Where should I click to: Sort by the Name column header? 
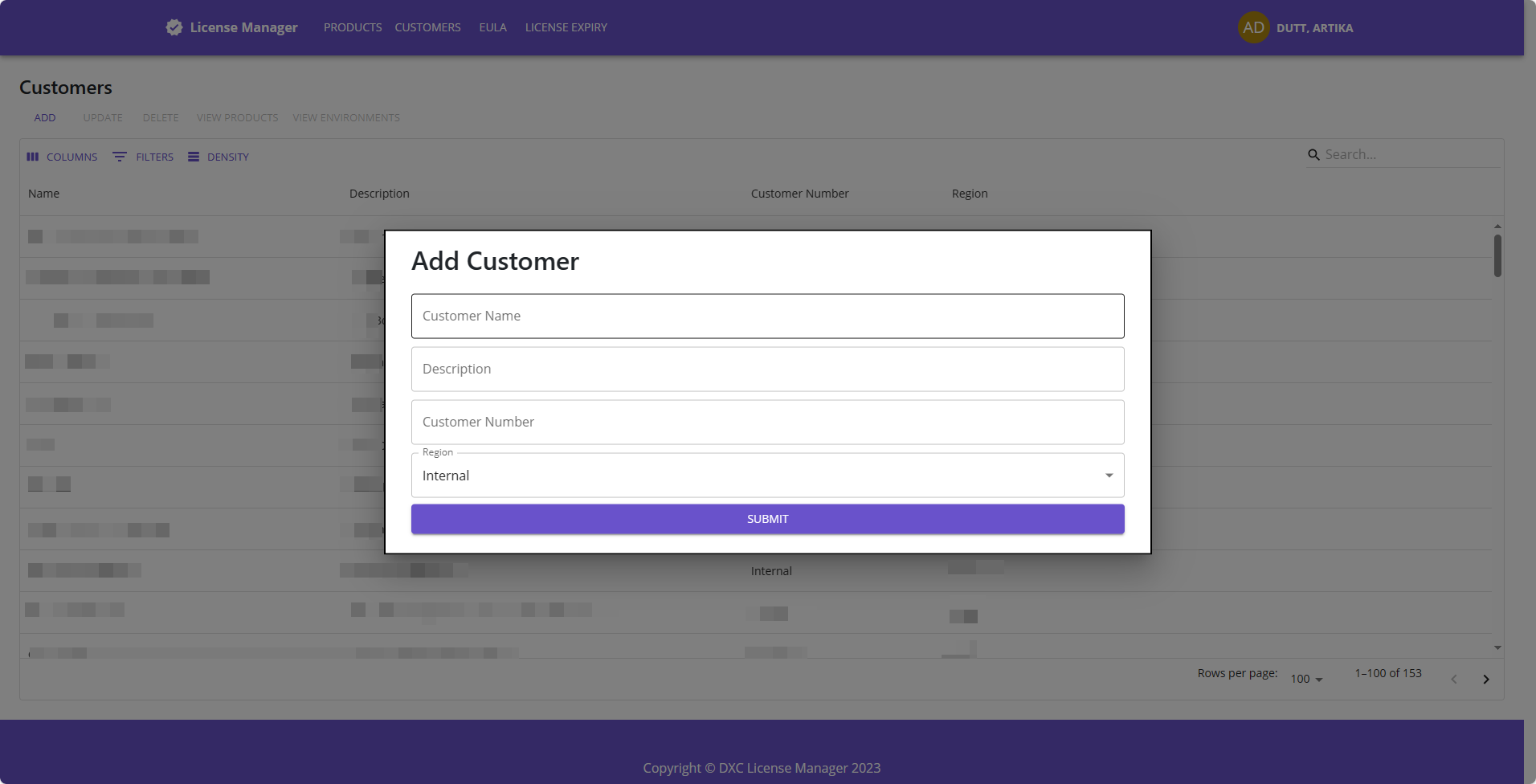pos(43,194)
